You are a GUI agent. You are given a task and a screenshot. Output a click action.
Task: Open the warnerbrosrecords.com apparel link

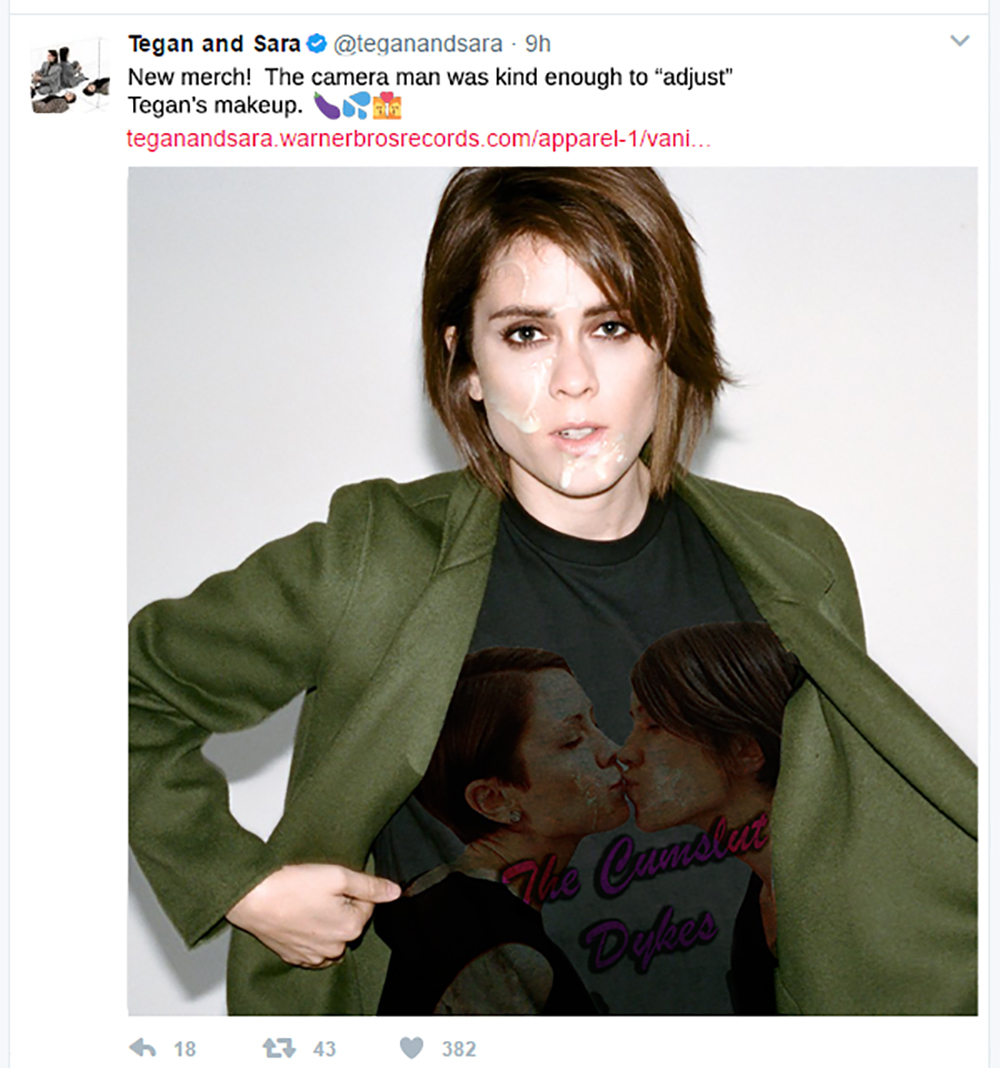419,138
